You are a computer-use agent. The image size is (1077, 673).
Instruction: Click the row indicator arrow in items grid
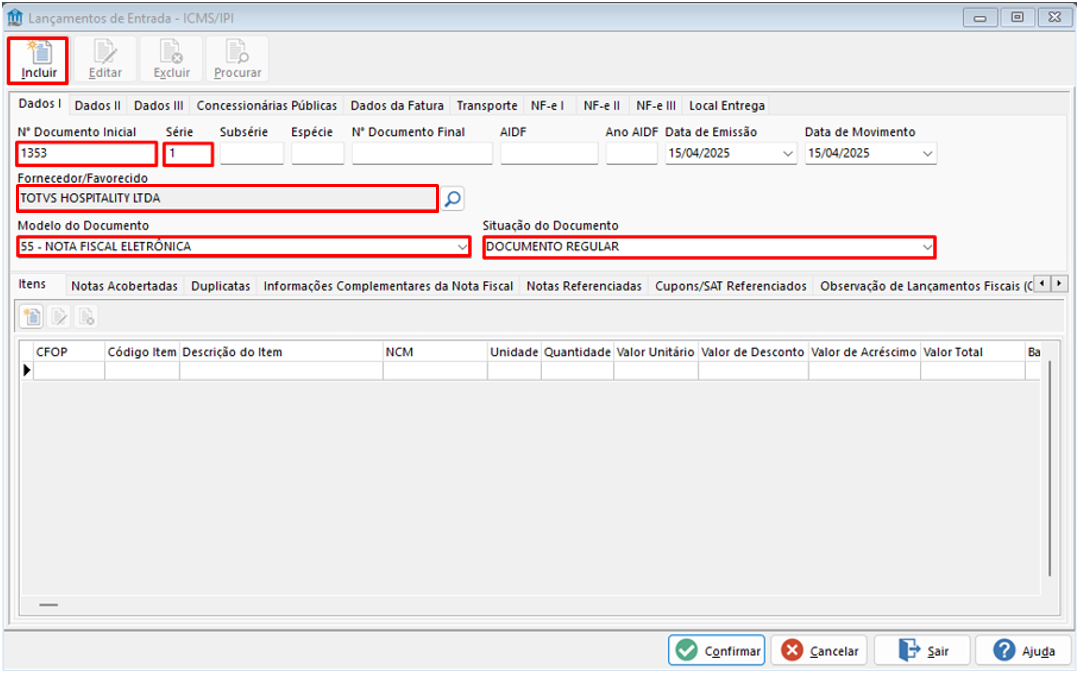click(27, 370)
